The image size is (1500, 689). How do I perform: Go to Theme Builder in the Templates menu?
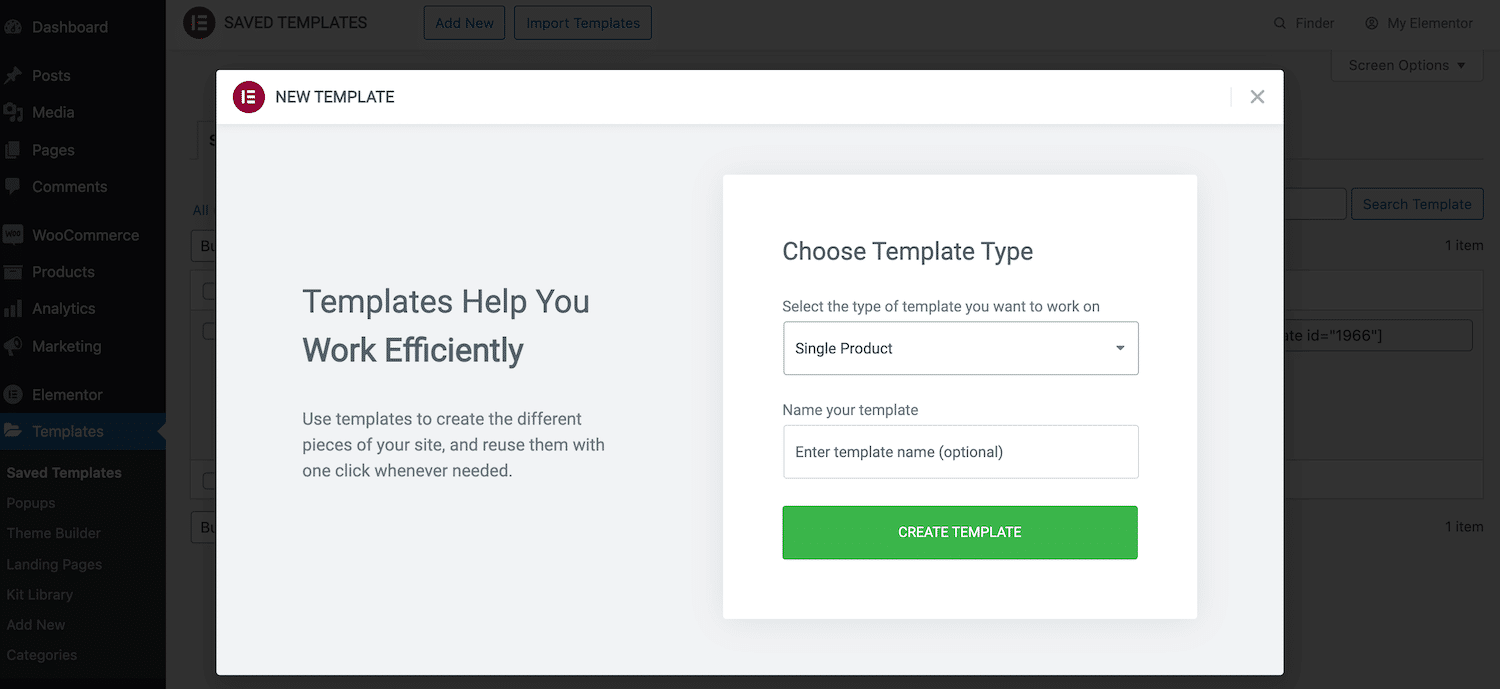tap(53, 533)
